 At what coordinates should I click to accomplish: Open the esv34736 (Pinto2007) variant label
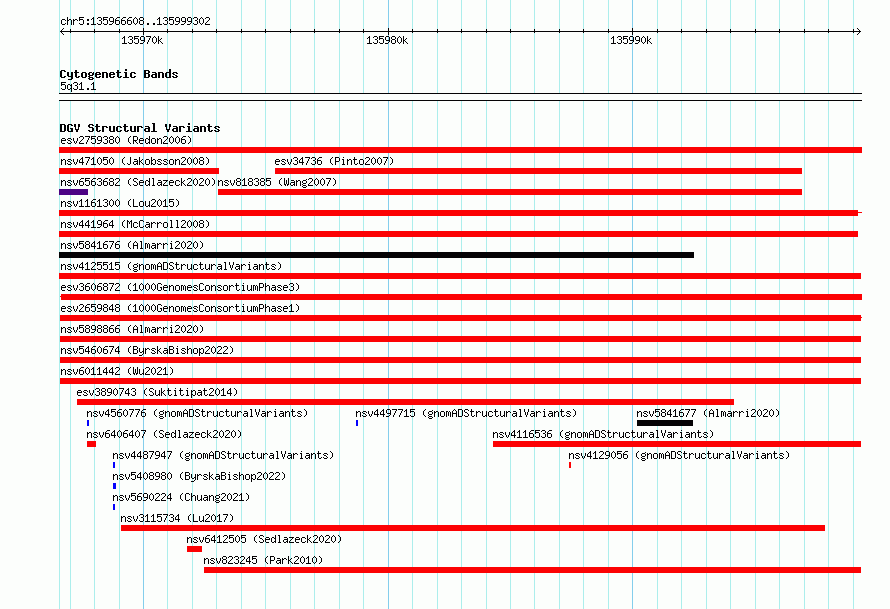click(x=334, y=161)
